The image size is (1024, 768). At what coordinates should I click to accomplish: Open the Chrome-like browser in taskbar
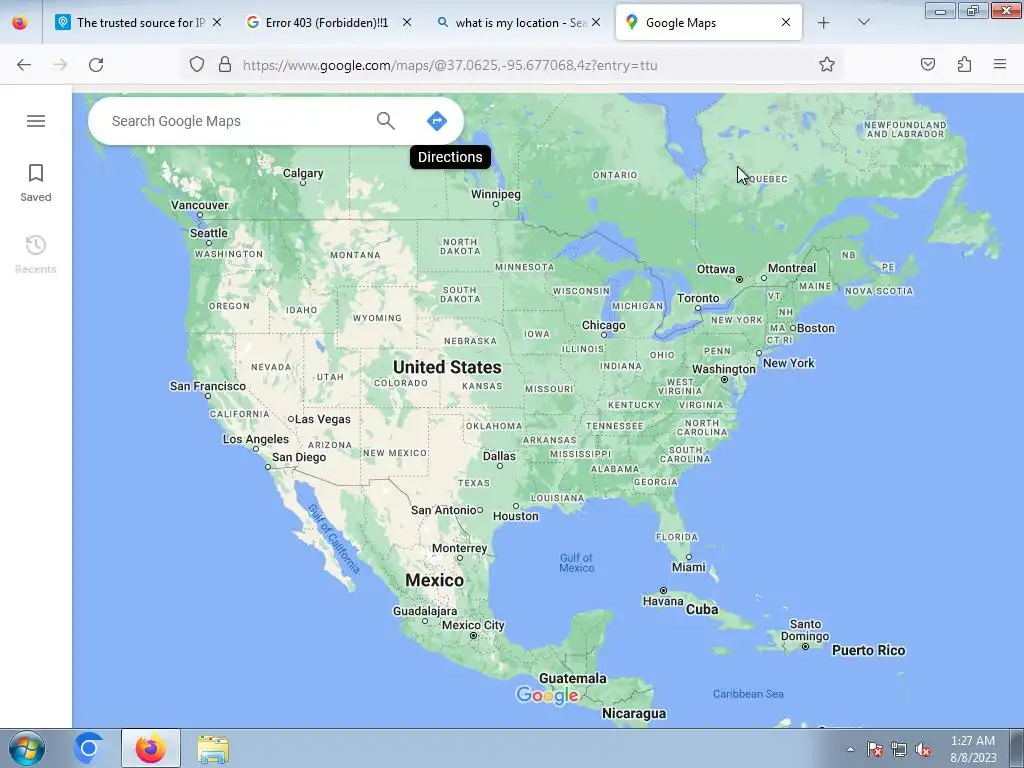pos(89,748)
